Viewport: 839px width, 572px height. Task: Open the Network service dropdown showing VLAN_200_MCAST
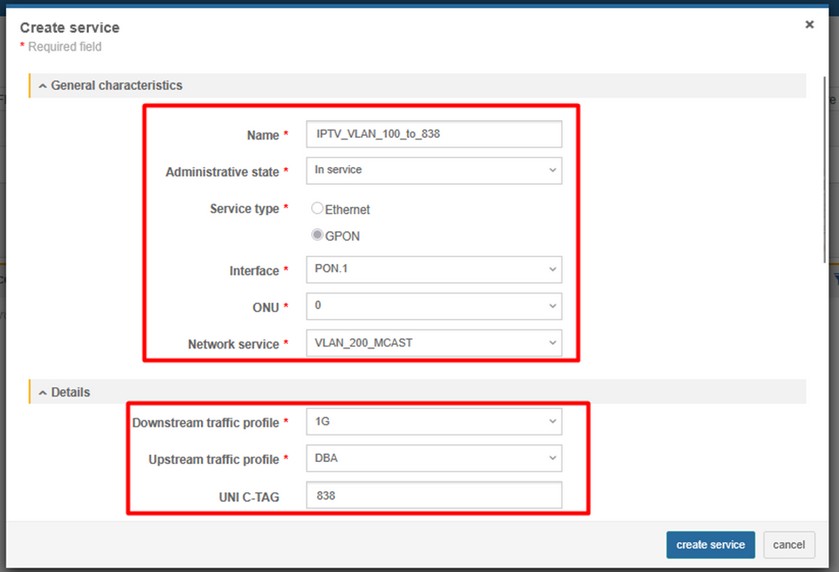tap(434, 343)
